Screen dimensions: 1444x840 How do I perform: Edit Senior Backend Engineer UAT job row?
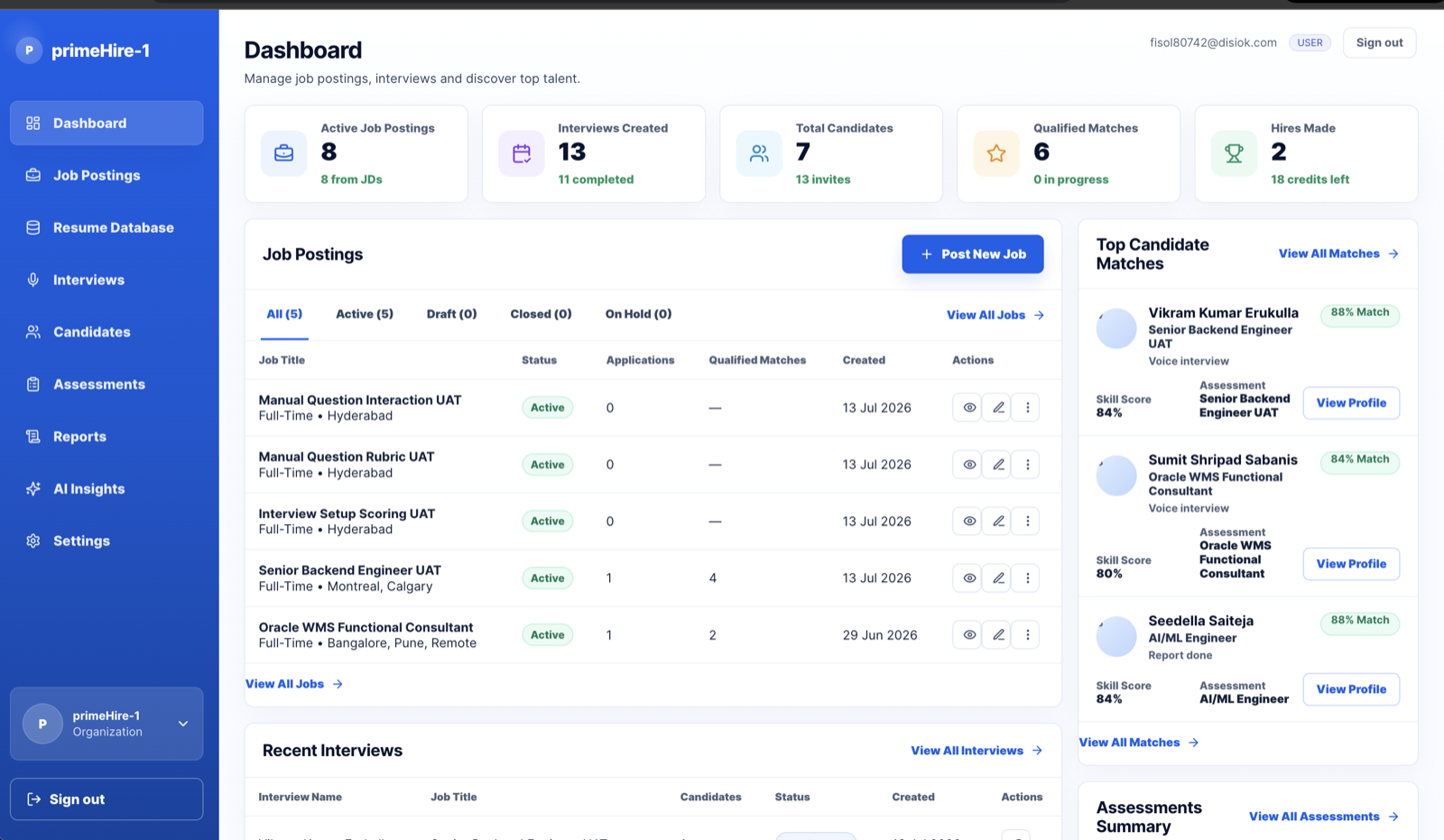(997, 578)
